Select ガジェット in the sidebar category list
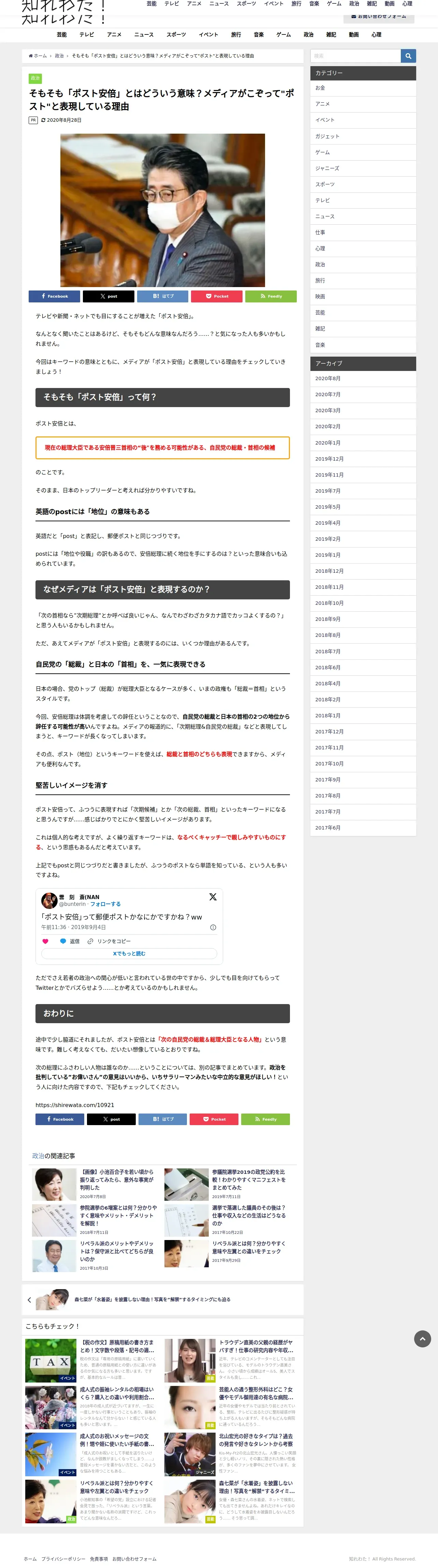 (x=363, y=136)
